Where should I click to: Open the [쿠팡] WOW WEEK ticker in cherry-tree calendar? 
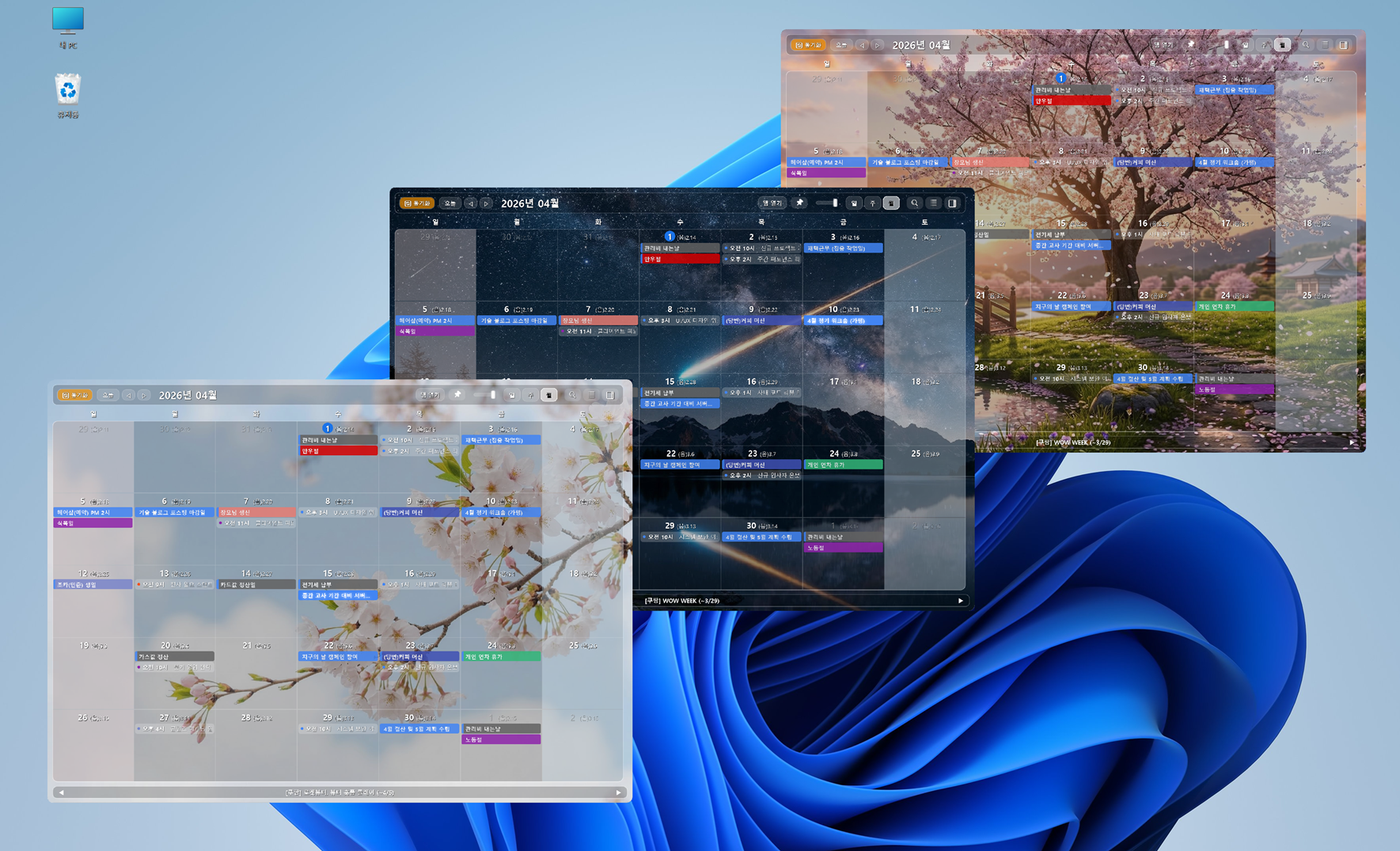[1073, 443]
